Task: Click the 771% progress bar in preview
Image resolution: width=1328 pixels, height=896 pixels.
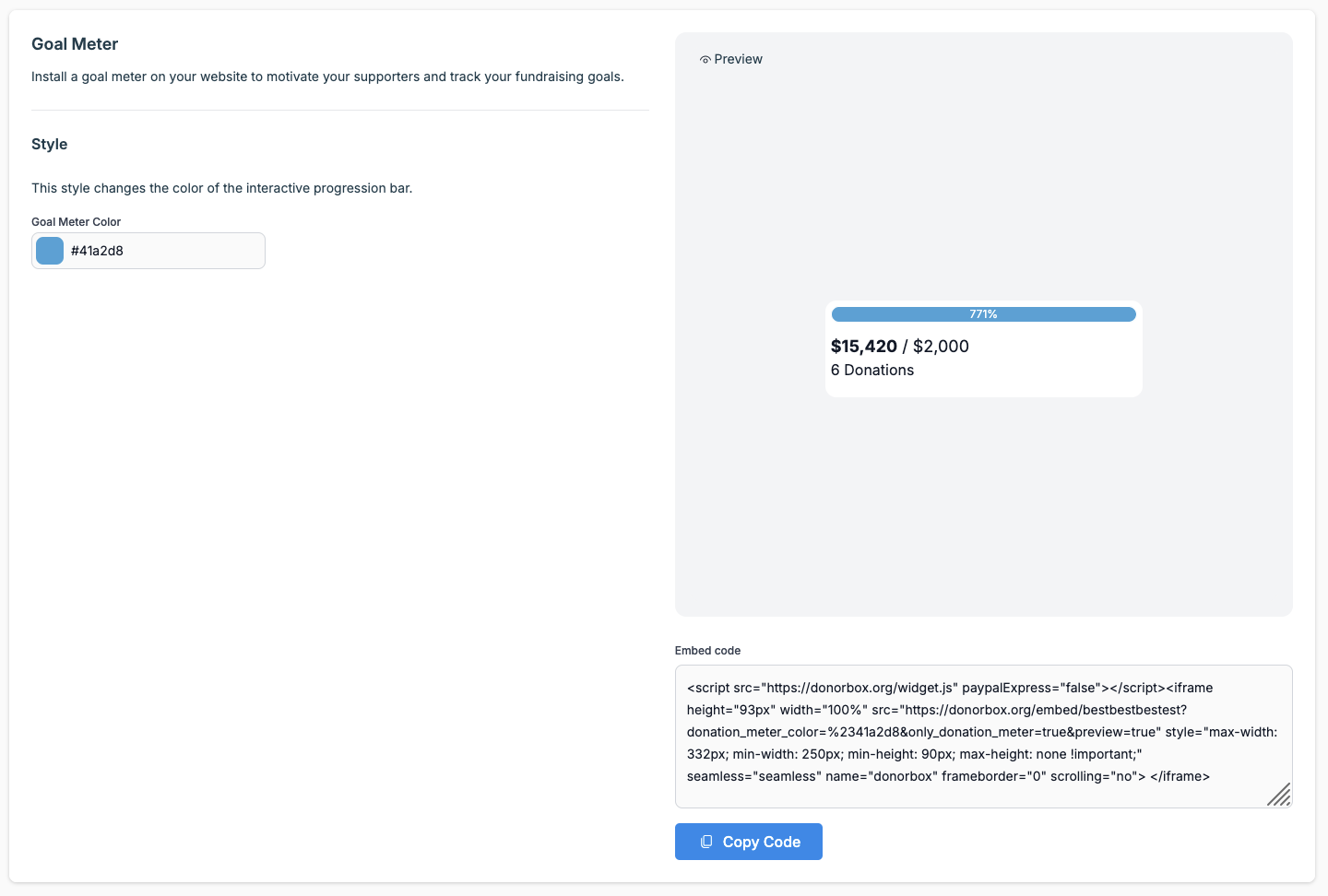Action: [x=983, y=314]
